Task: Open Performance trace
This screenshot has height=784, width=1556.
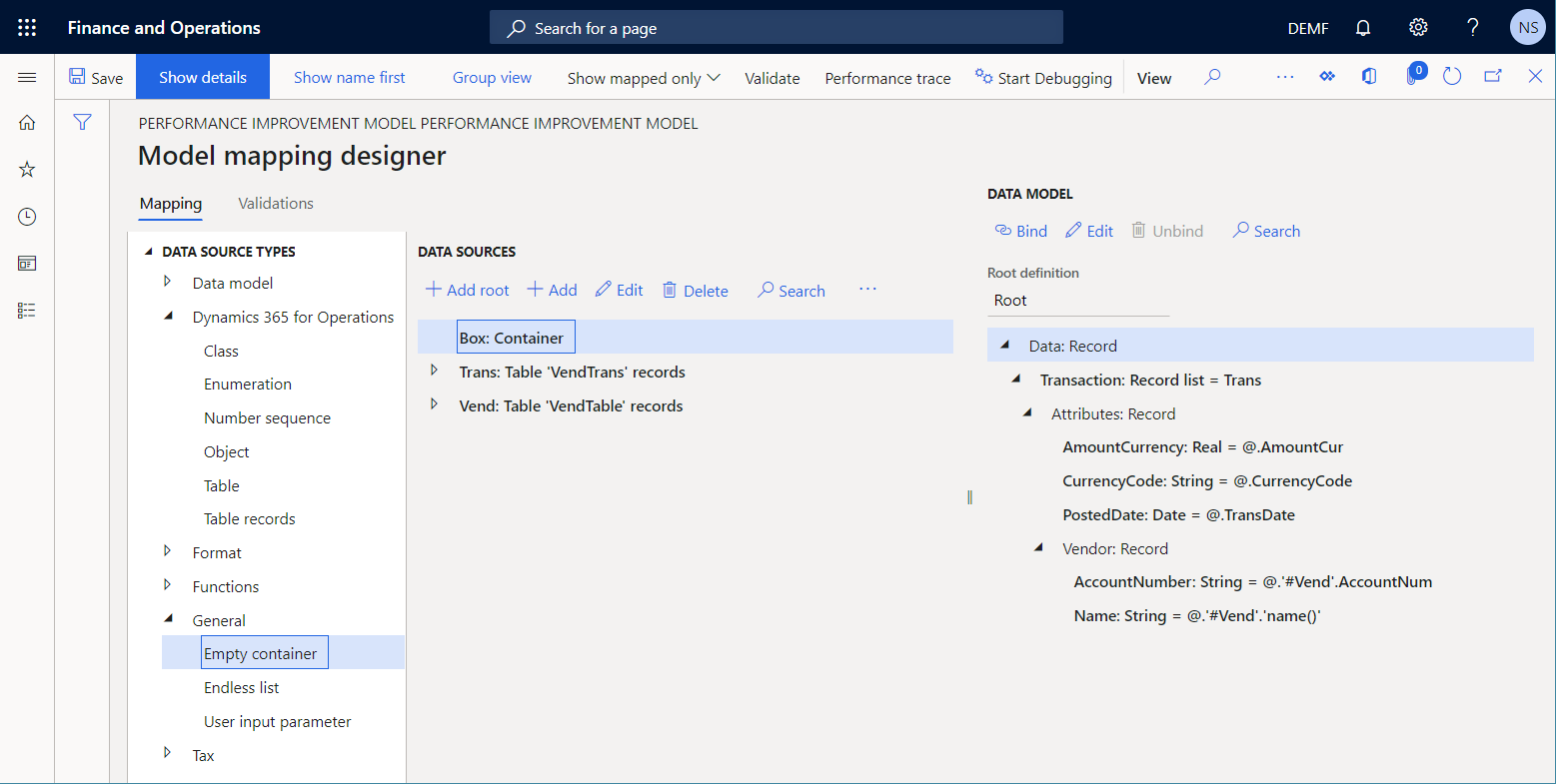Action: [887, 78]
